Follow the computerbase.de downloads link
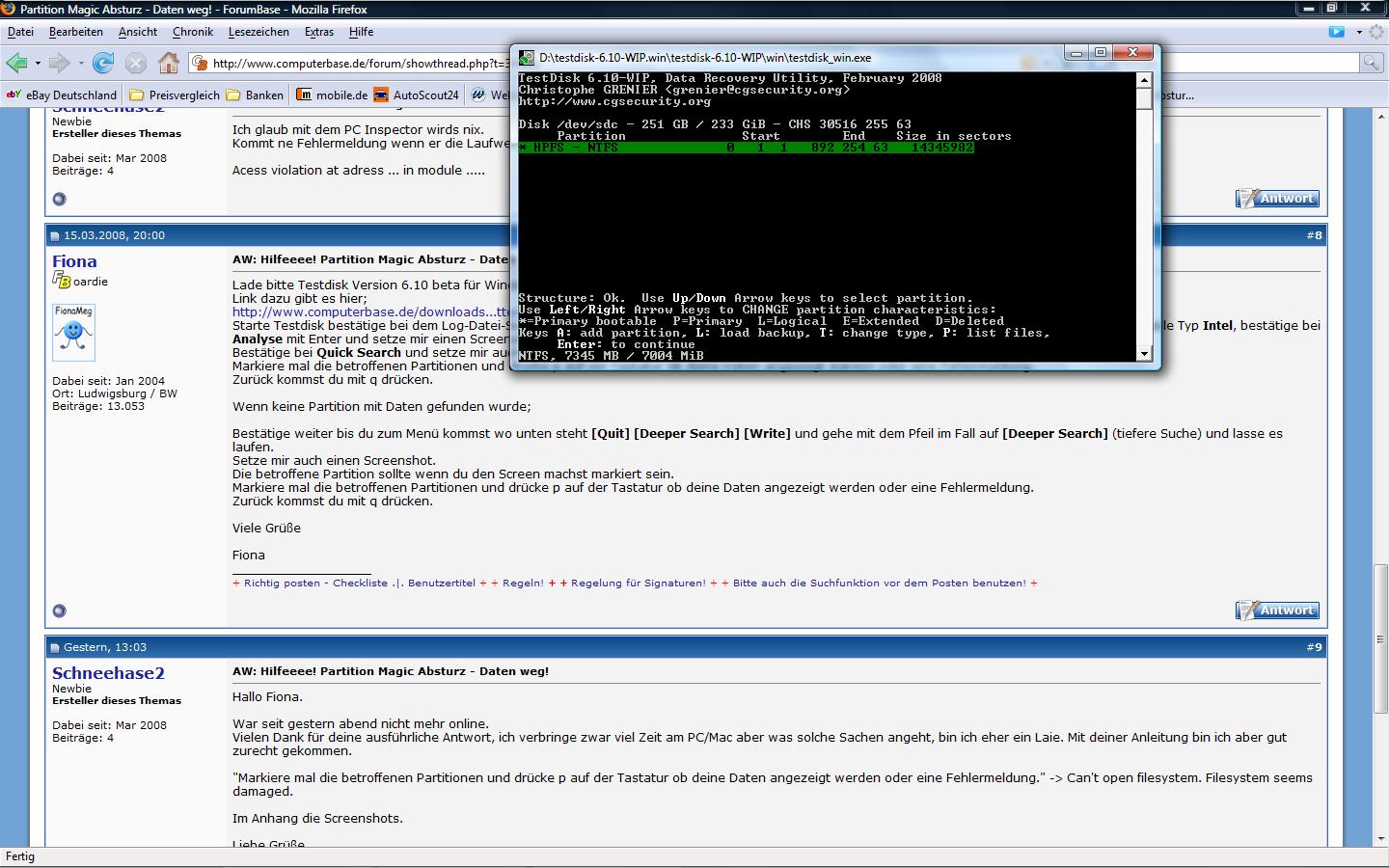The image size is (1389, 868). 371,312
